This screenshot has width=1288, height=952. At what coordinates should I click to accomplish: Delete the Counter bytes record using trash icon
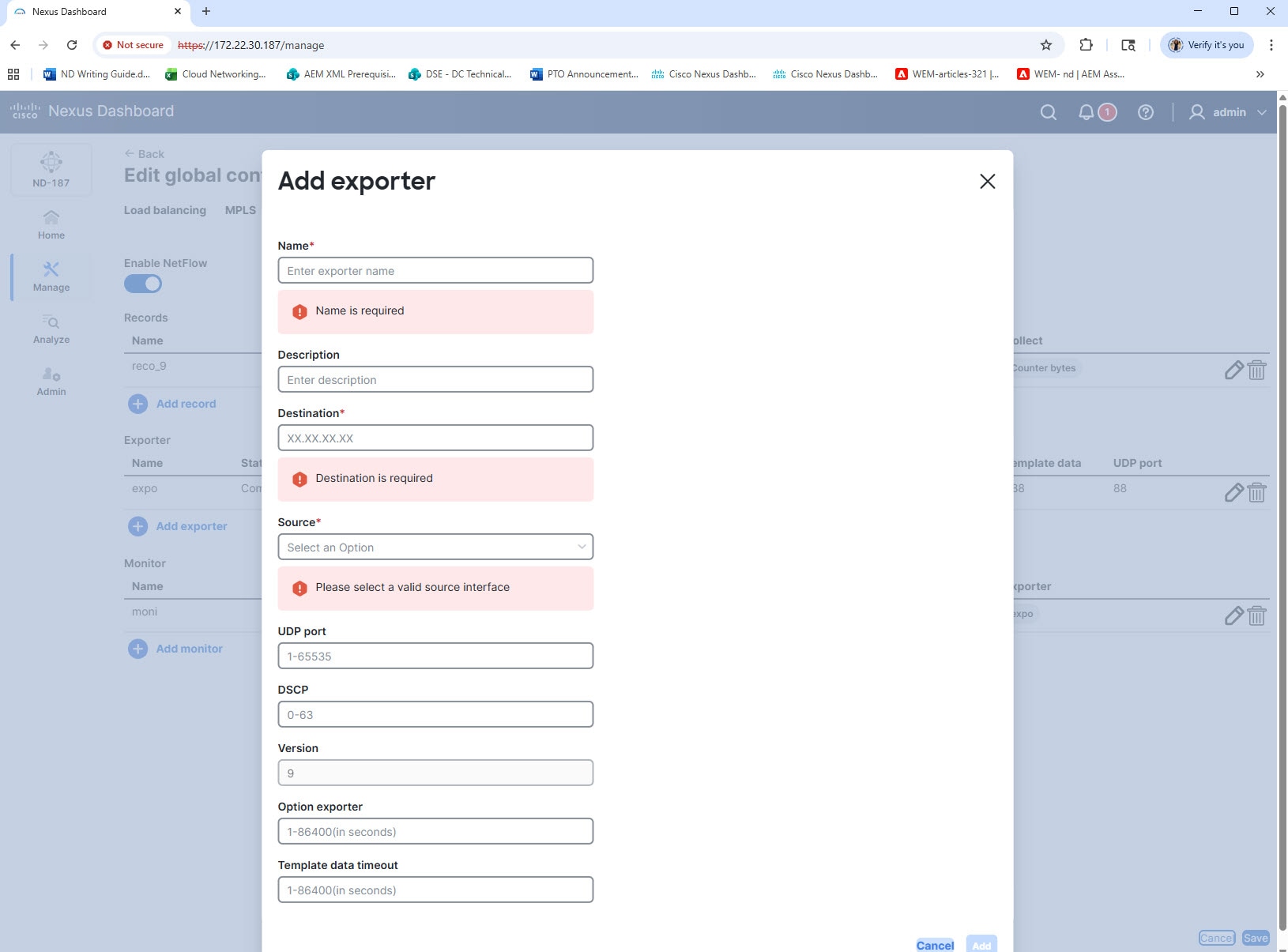[x=1256, y=370]
